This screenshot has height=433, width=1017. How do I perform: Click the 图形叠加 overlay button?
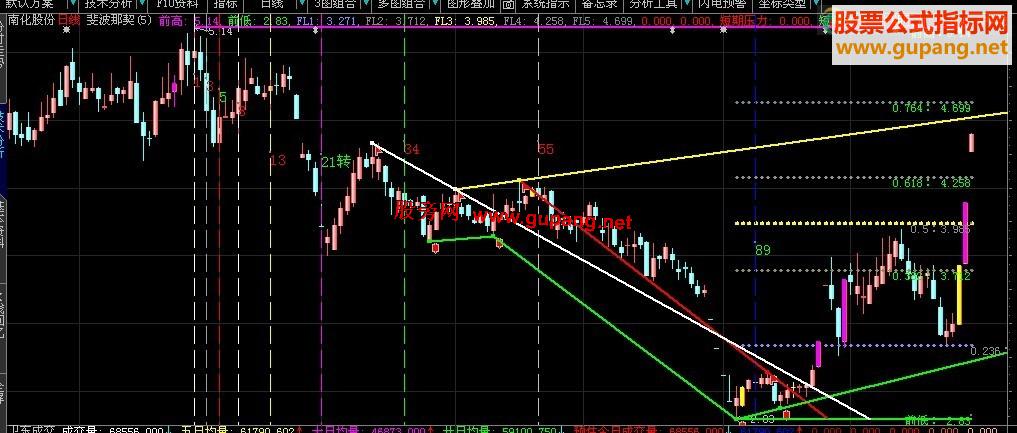click(472, 4)
